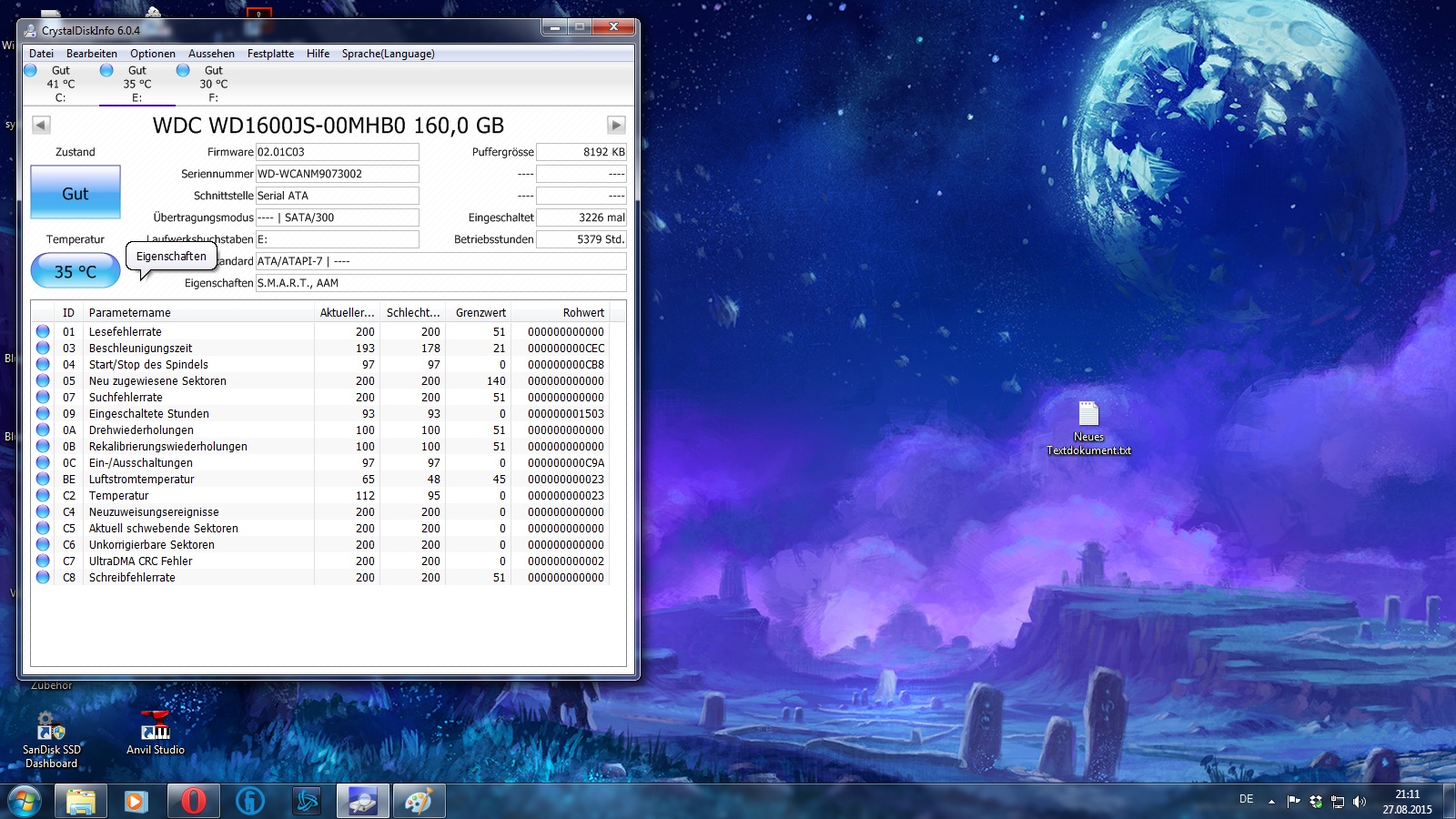This screenshot has height=819, width=1456.
Task: Click status icon of C2 Temperatur row
Action: click(43, 495)
